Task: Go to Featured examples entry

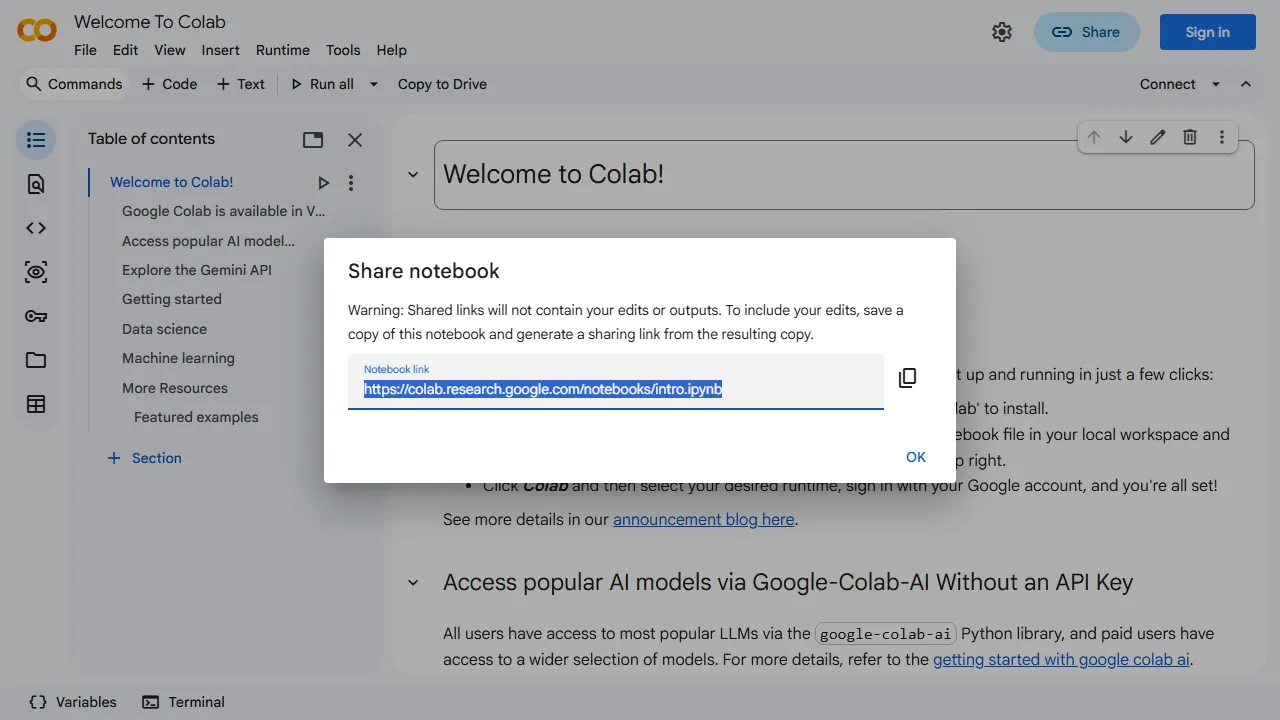Action: coord(196,417)
